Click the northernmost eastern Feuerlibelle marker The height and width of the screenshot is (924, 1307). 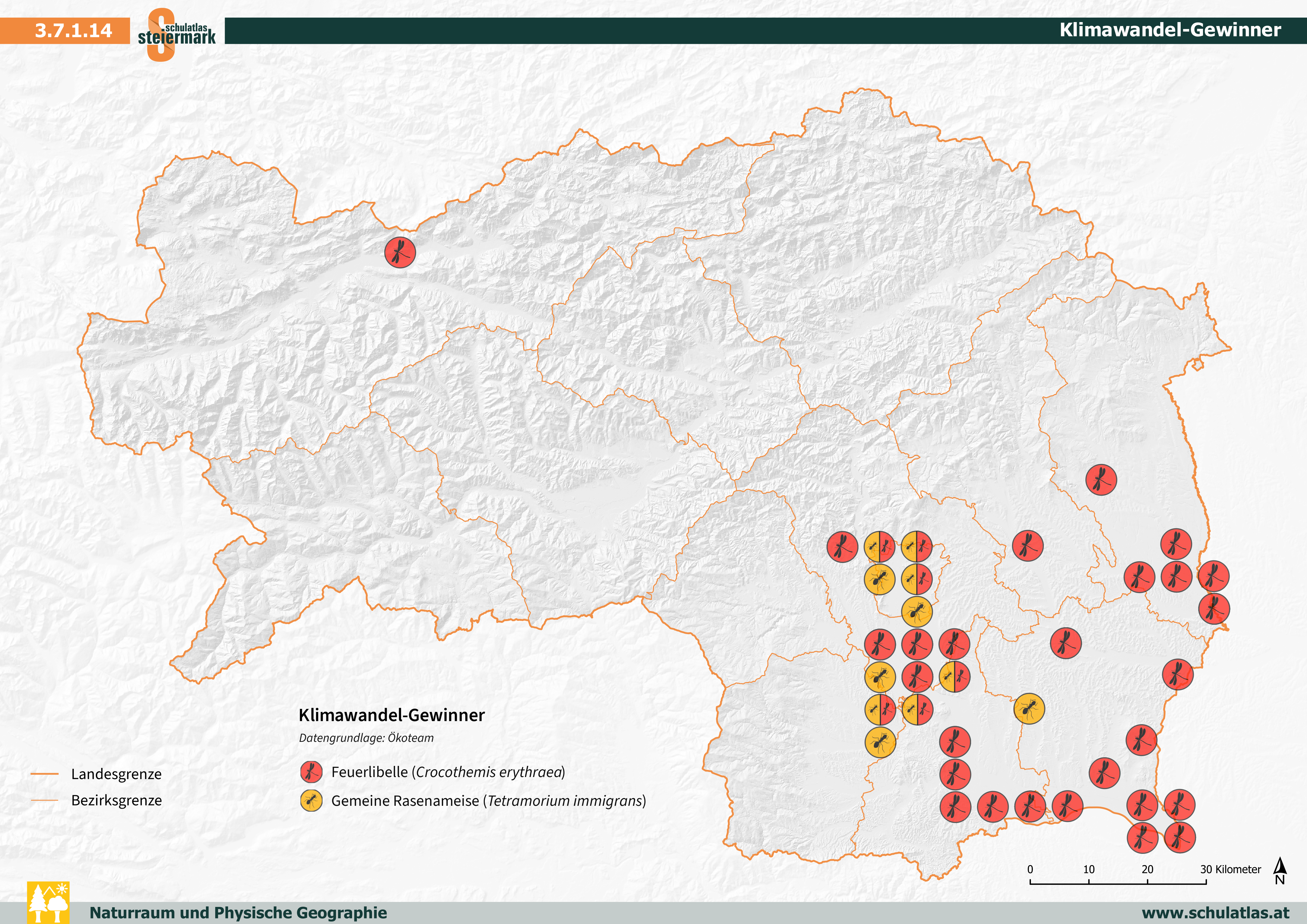coord(1101,479)
